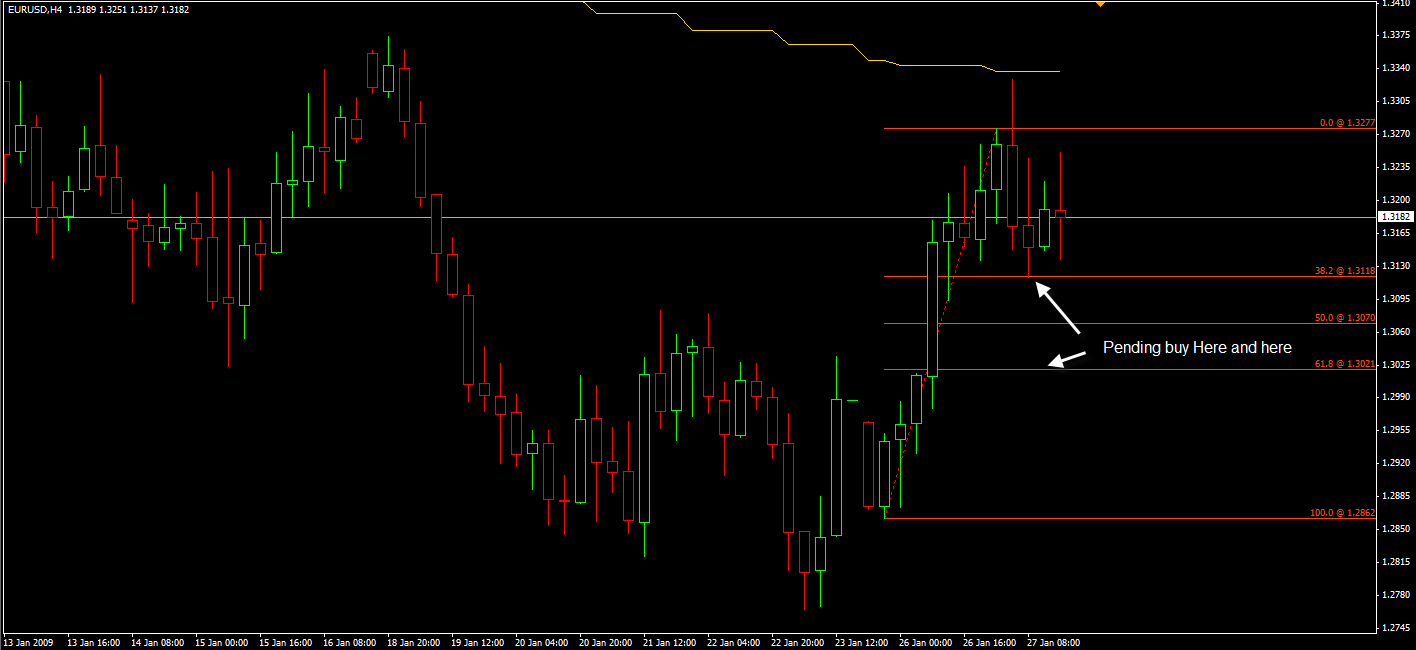Select the 100.0 @ 1.2862 Fibonacci level label

pos(1343,513)
